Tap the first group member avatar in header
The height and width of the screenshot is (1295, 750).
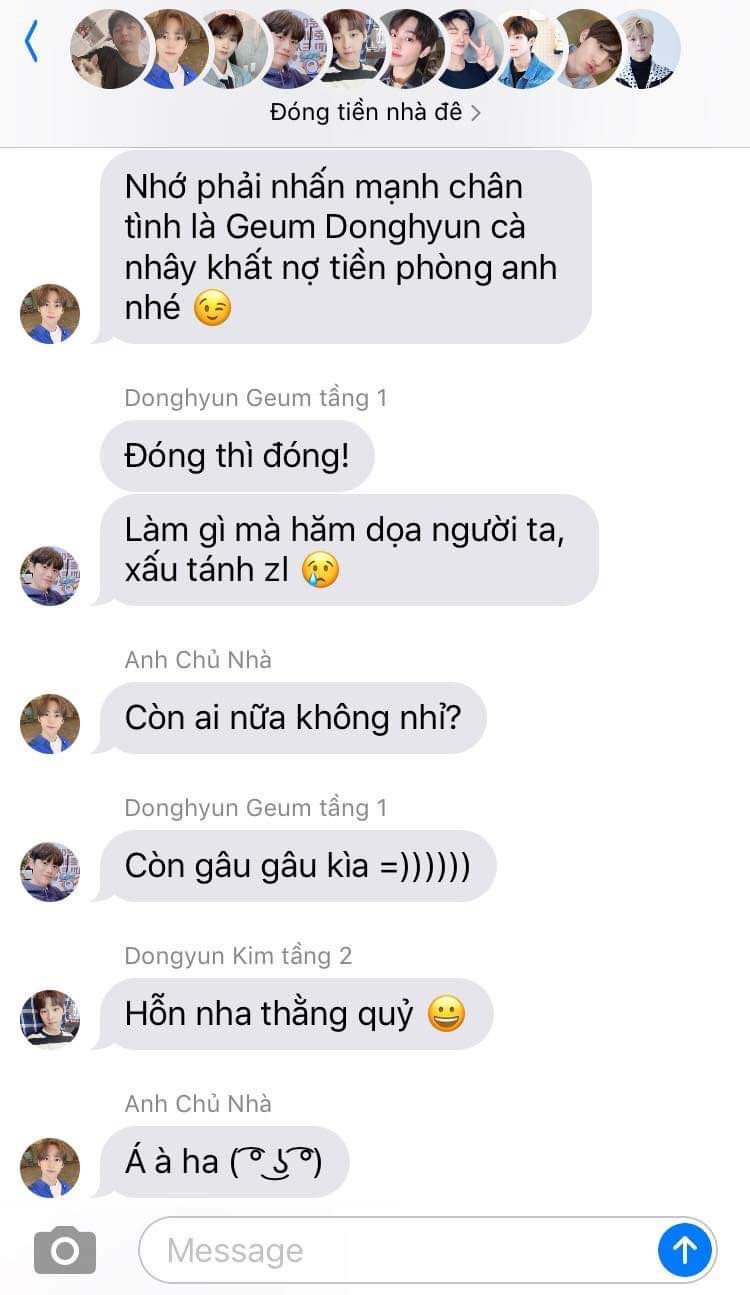click(x=108, y=48)
